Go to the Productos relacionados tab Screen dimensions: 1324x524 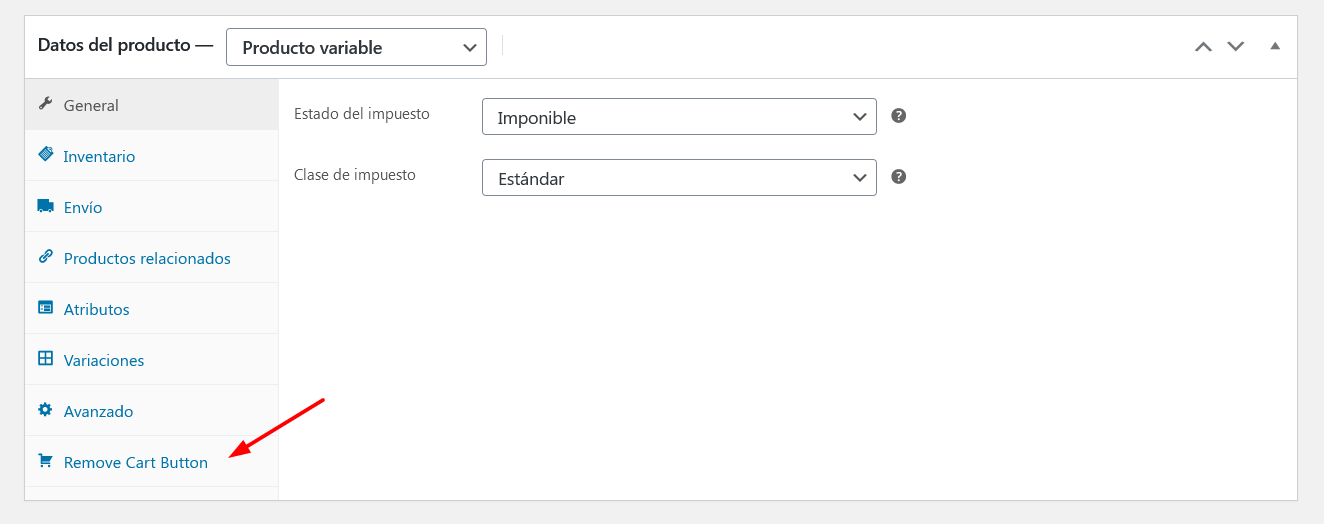[x=152, y=258]
